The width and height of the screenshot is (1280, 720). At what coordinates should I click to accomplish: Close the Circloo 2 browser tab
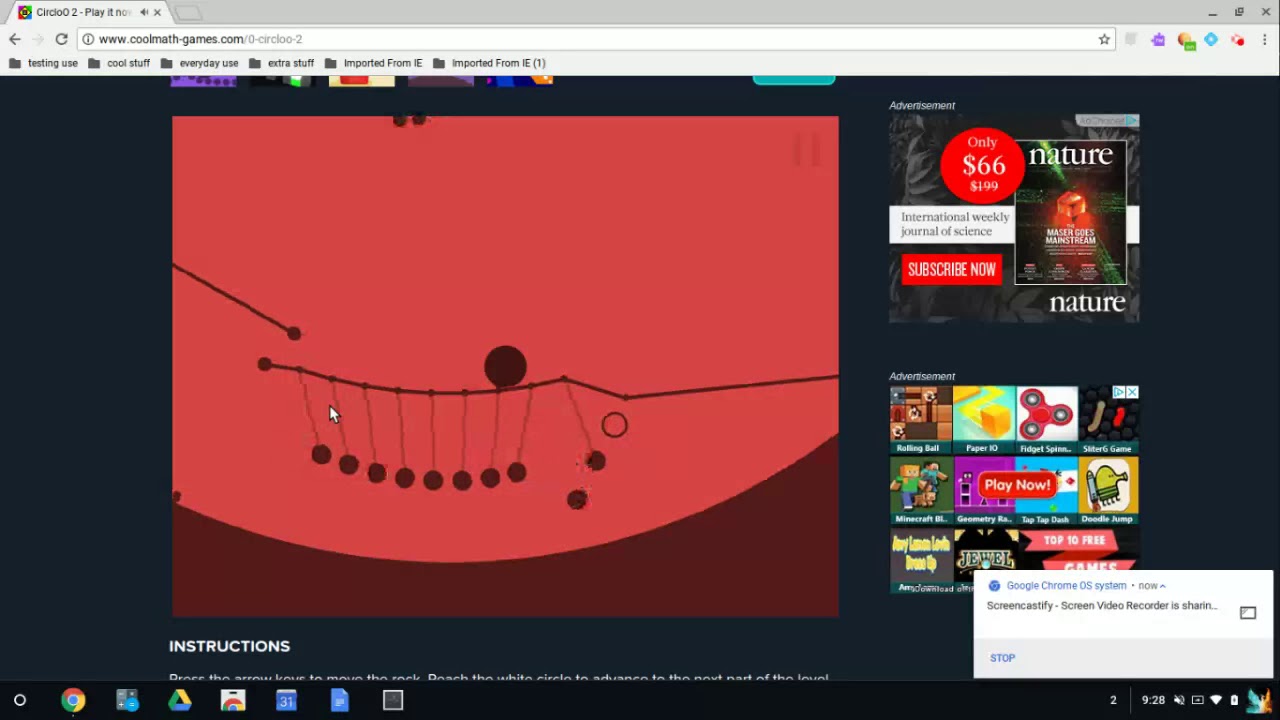(x=157, y=12)
